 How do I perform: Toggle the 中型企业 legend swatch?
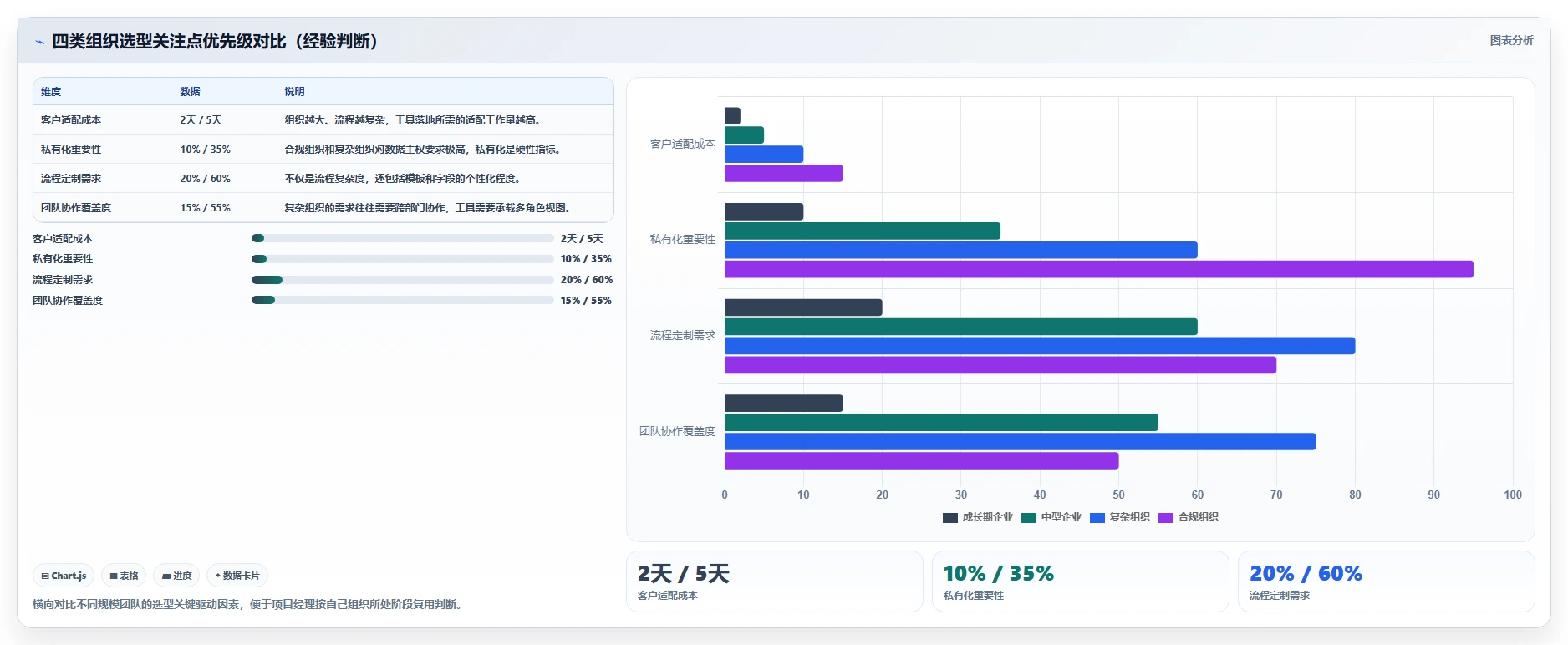pos(1029,517)
